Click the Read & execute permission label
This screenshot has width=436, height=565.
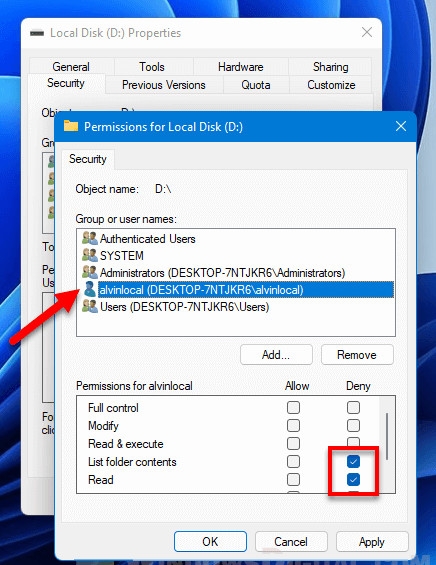(125, 444)
